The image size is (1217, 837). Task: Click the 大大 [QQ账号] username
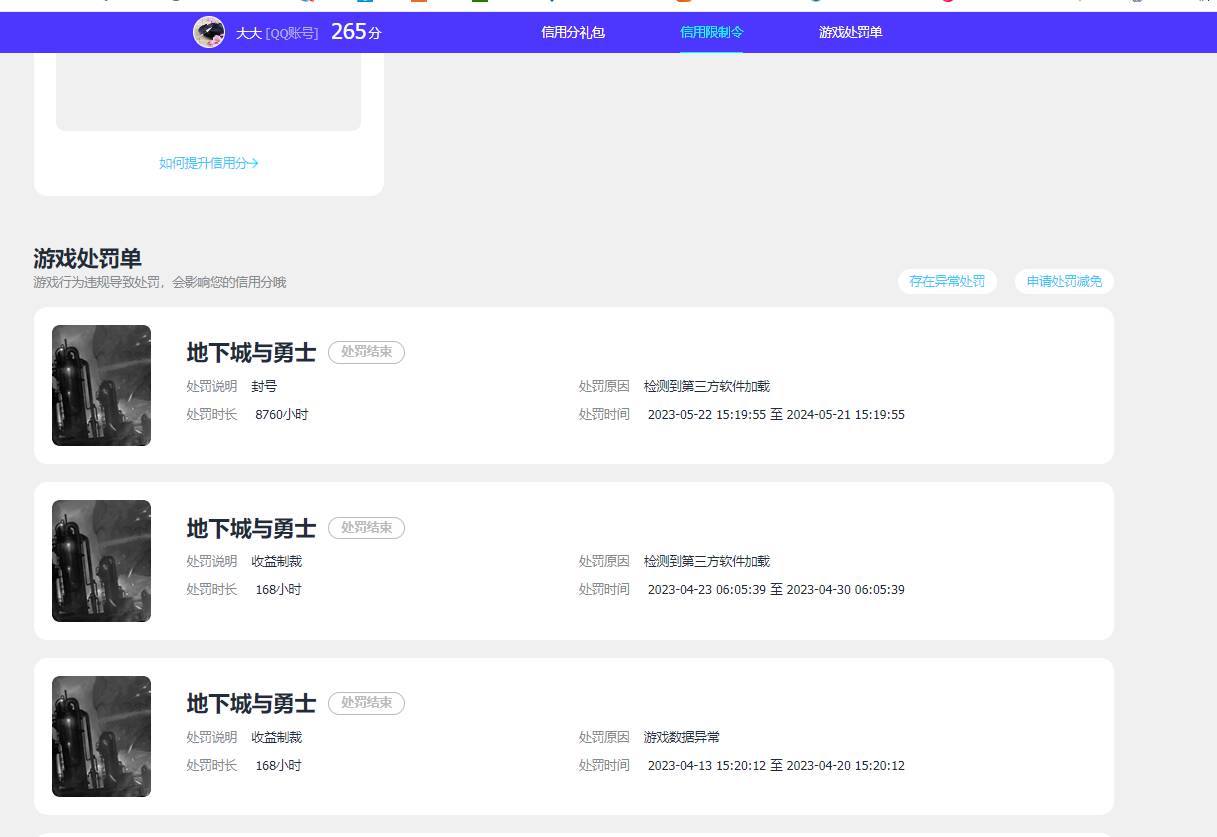tap(277, 33)
